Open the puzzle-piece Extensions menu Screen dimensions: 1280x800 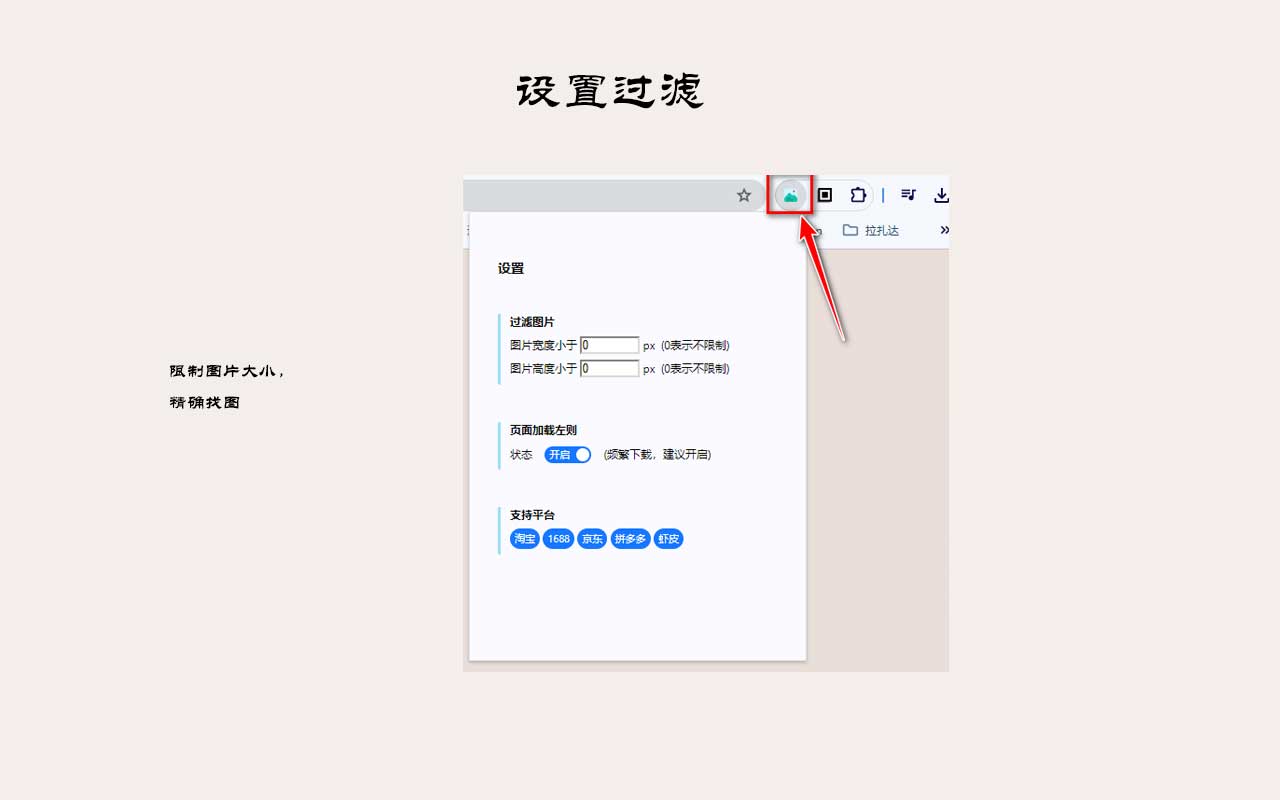[x=858, y=195]
